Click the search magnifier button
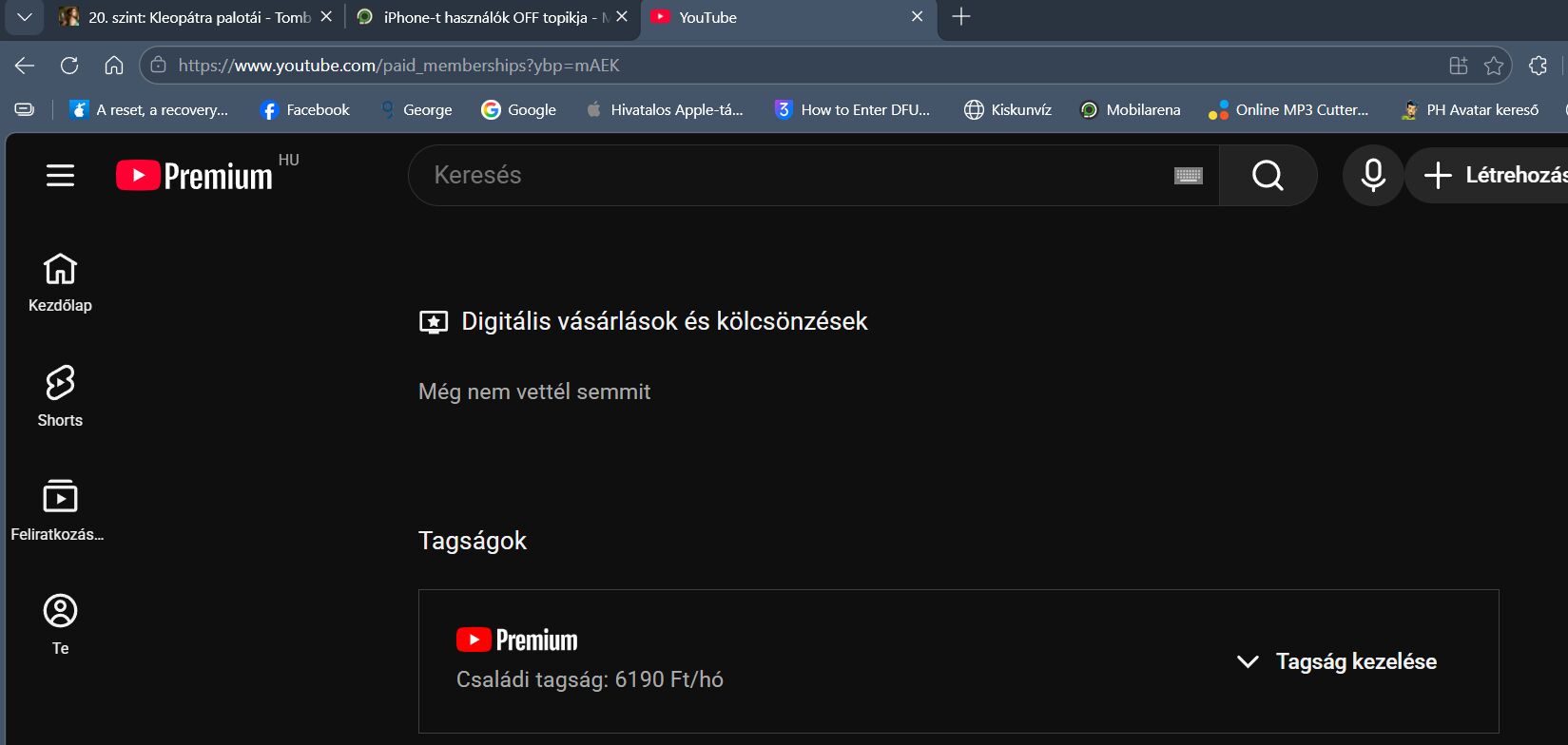The width and height of the screenshot is (1568, 745). [1268, 175]
